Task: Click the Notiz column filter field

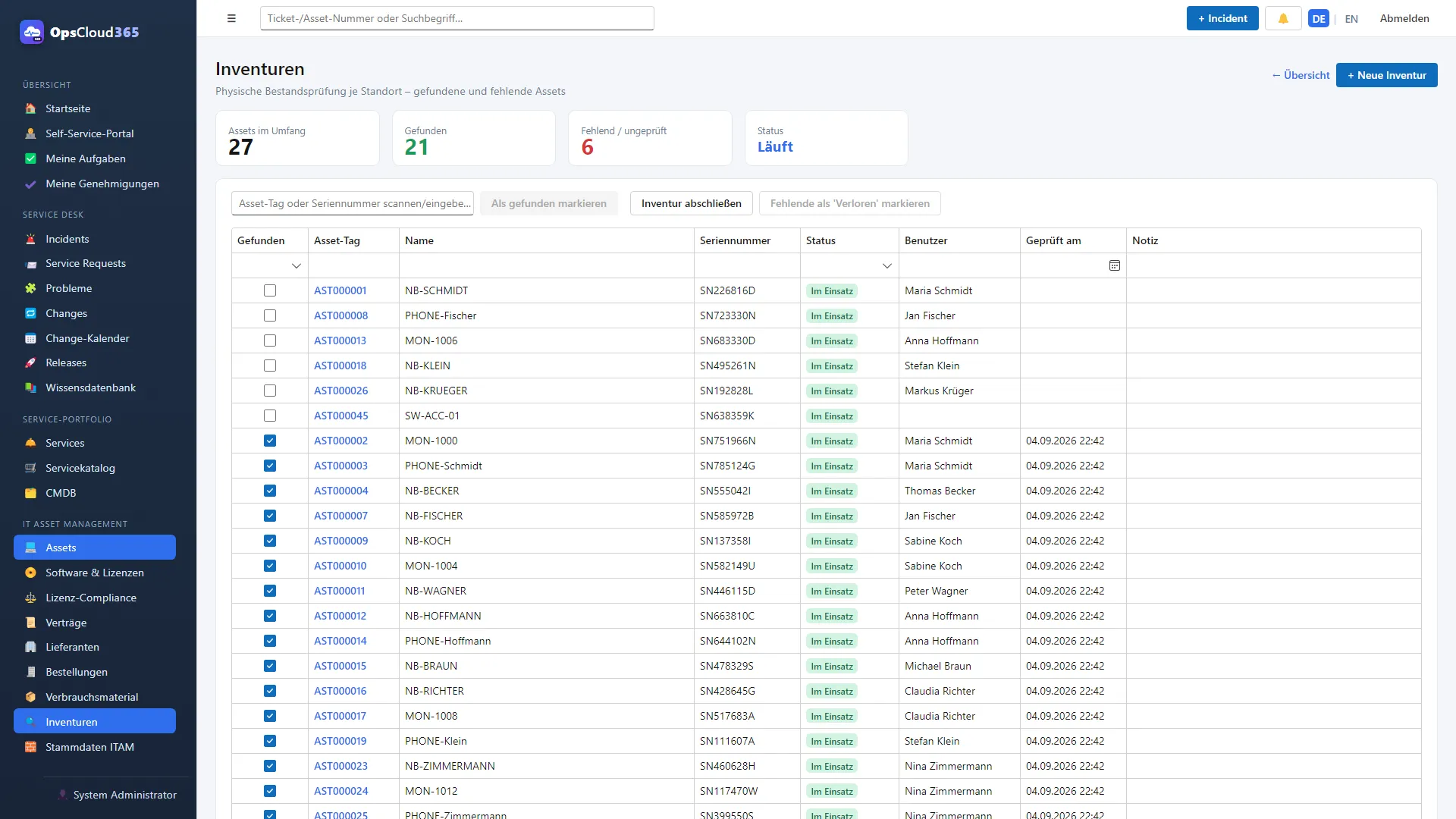Action: pyautogui.click(x=1273, y=265)
